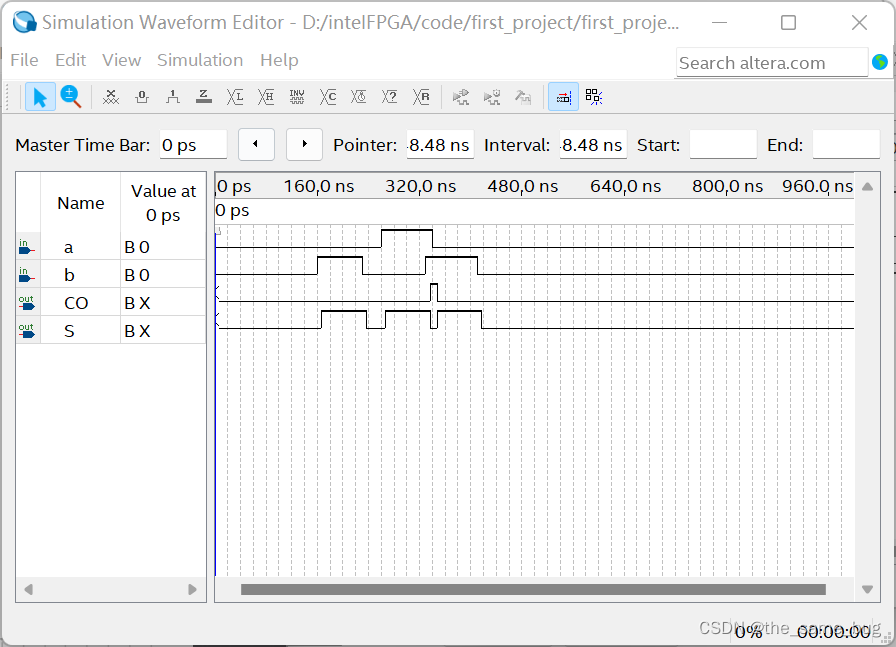The image size is (896, 647).
Task: Apply Random Values (XR) icon
Action: point(421,97)
